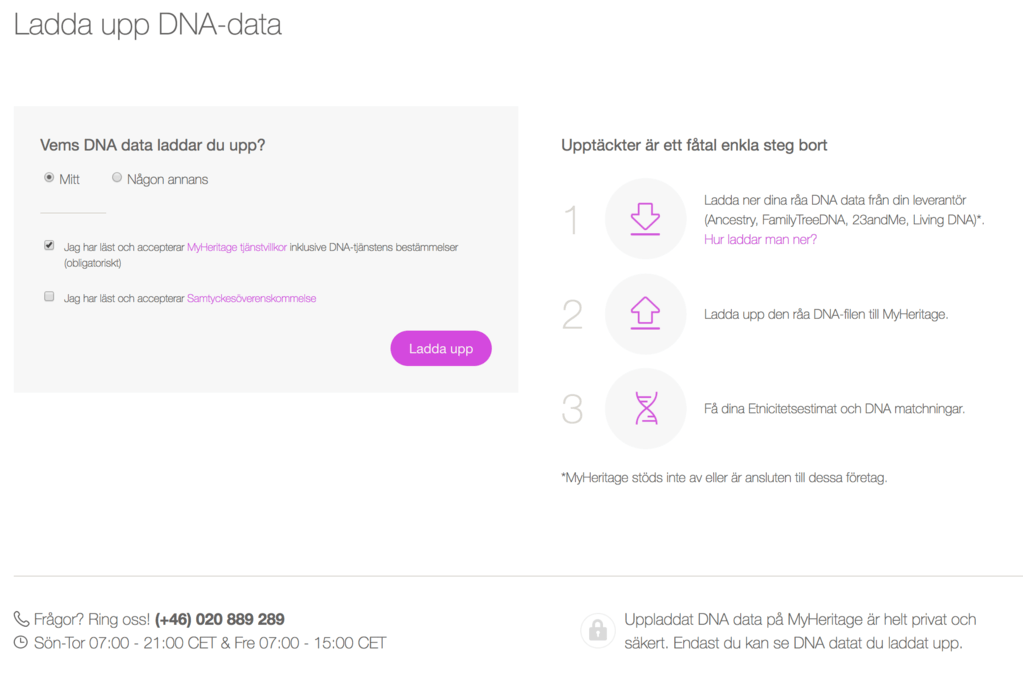Click the padlock privacy icon
The image size is (1023, 674).
tap(597, 631)
